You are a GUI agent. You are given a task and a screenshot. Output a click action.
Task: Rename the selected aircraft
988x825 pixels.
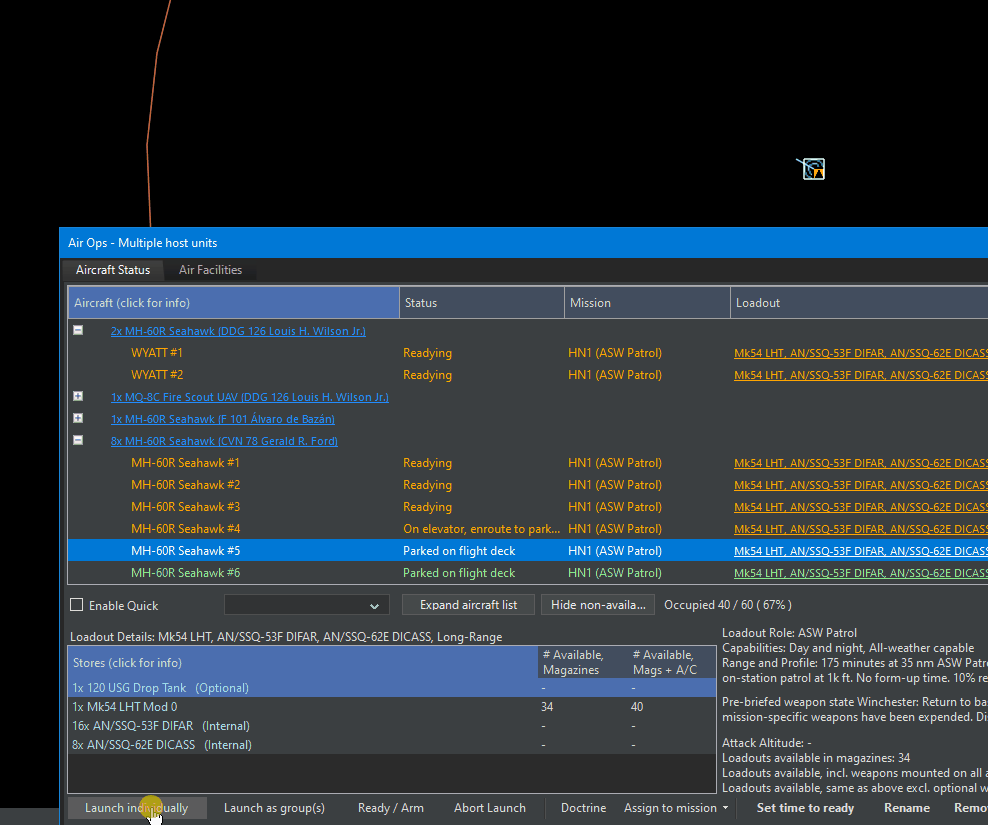point(906,808)
